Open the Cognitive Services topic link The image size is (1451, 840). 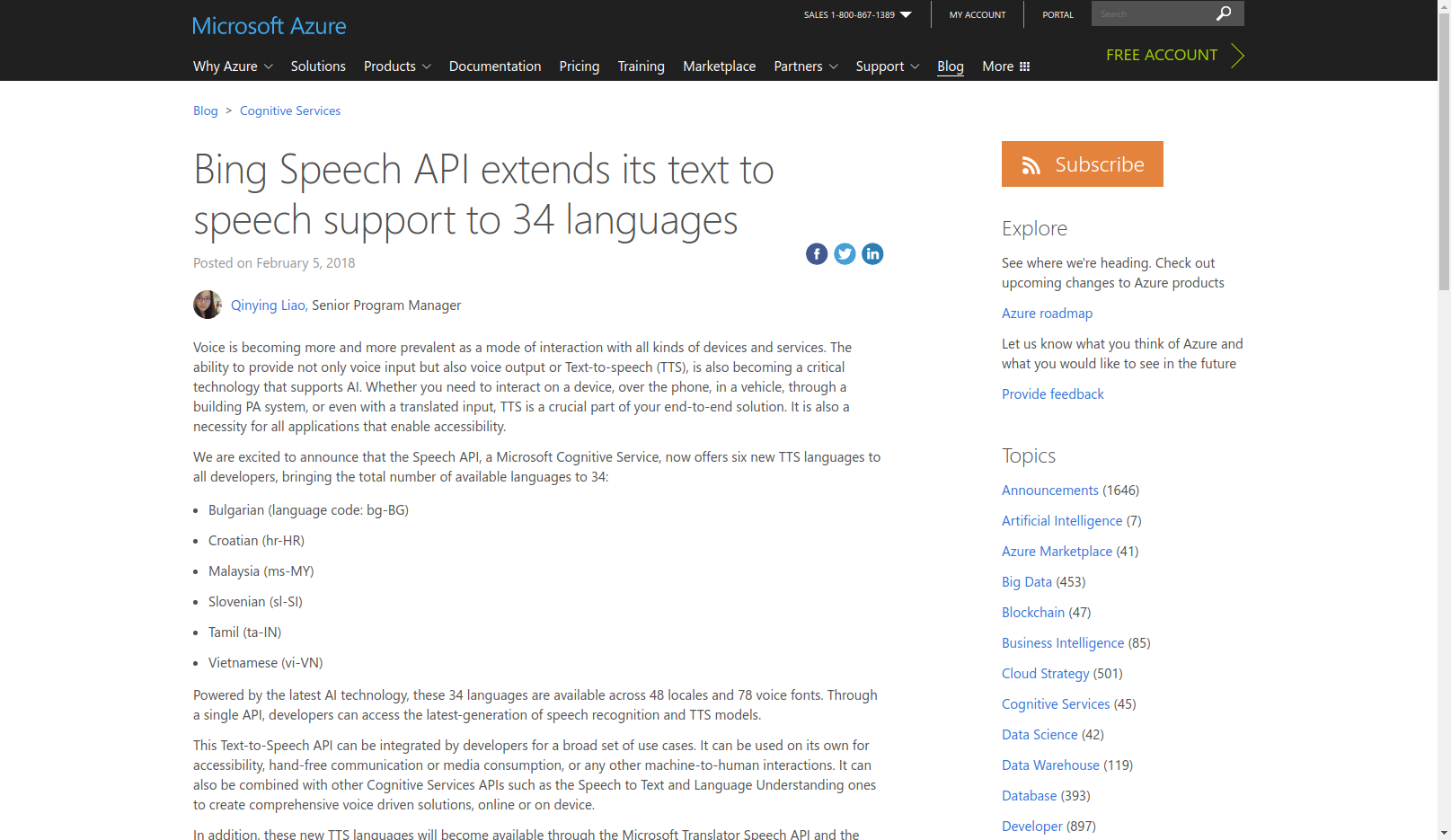[x=1056, y=704]
